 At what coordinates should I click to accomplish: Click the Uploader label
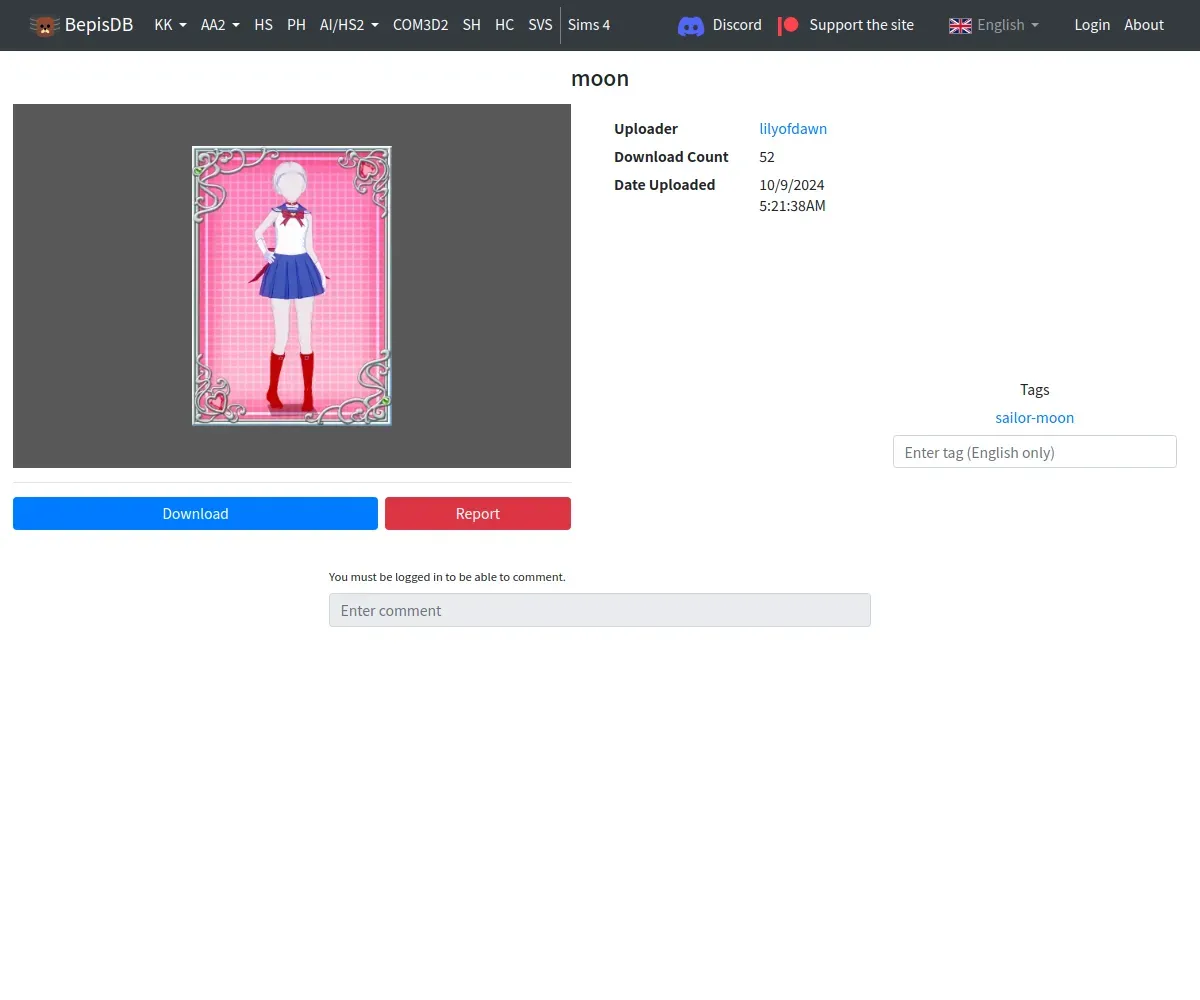click(646, 129)
